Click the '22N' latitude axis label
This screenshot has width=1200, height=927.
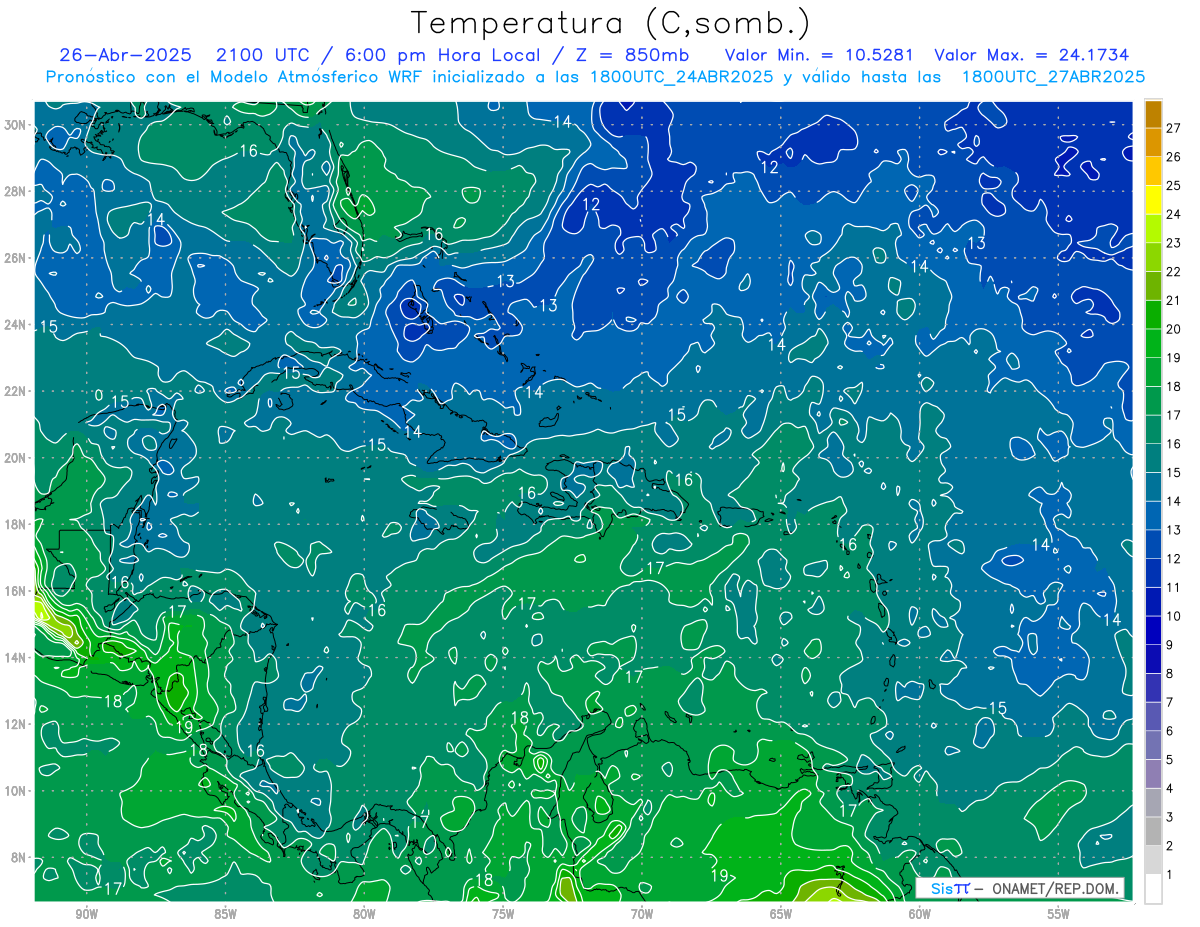click(x=15, y=391)
